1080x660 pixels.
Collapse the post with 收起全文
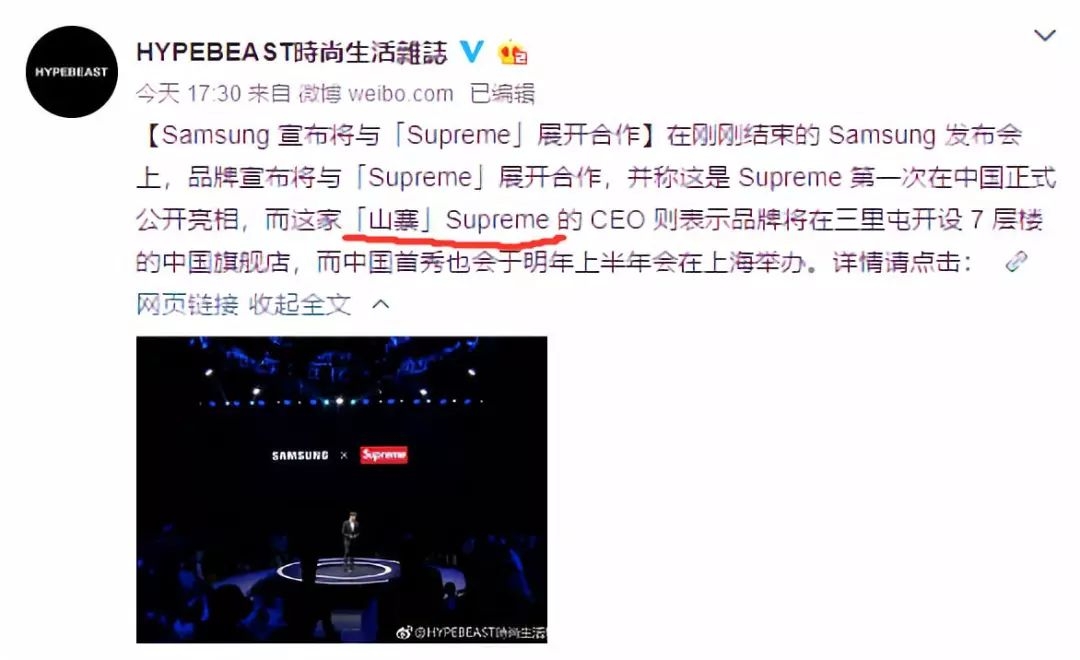point(300,304)
